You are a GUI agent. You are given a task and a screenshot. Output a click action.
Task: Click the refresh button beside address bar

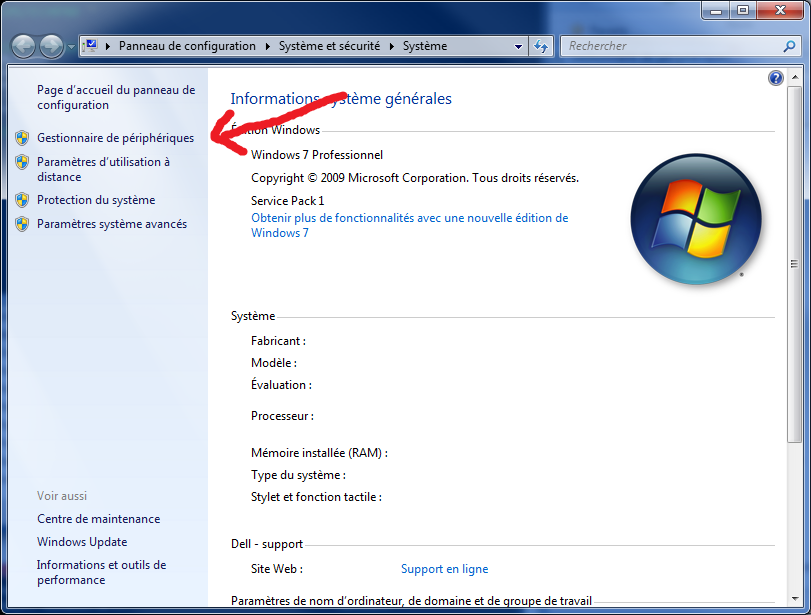[x=541, y=46]
